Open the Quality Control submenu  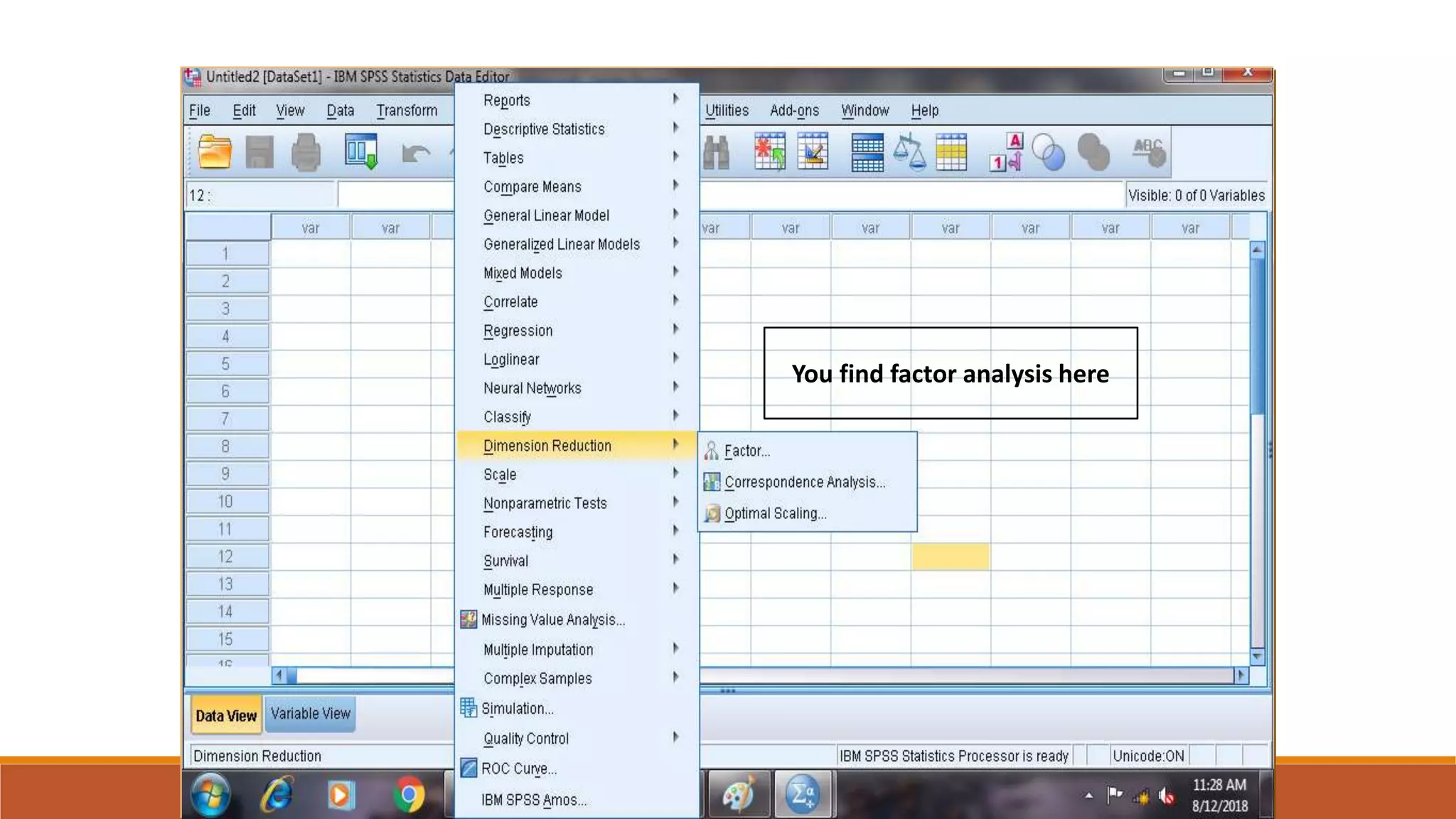point(576,739)
